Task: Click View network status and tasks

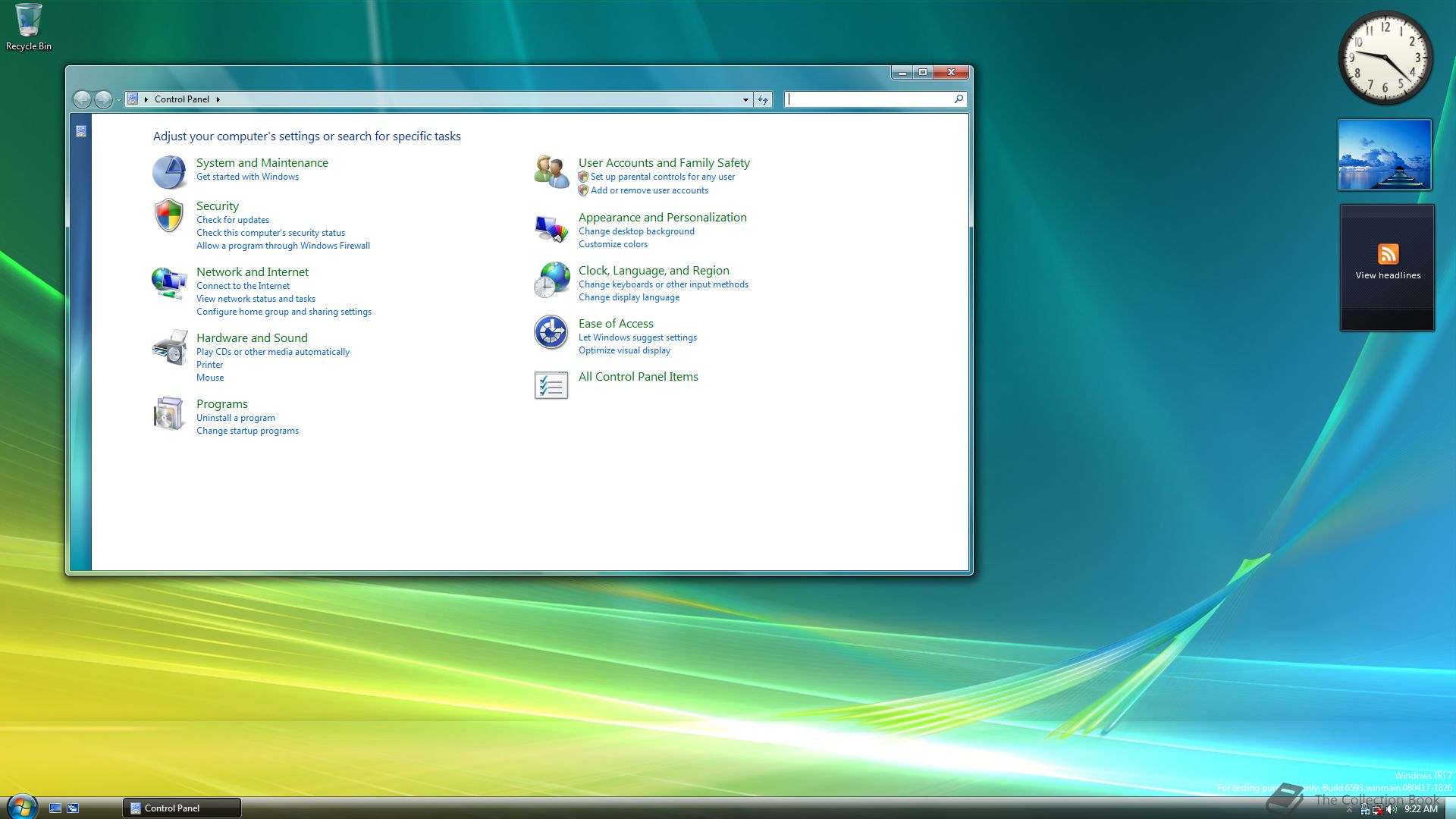Action: [x=256, y=299]
